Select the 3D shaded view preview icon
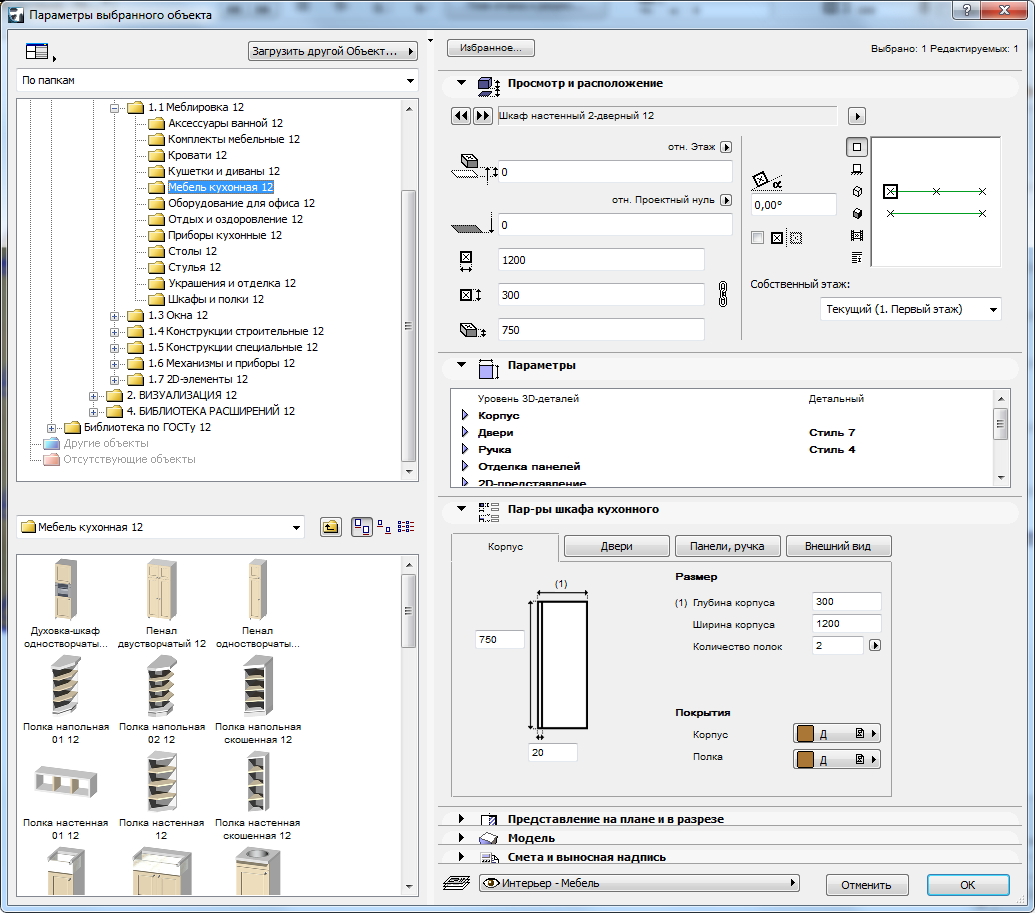The height and width of the screenshot is (913, 1035). (x=857, y=213)
